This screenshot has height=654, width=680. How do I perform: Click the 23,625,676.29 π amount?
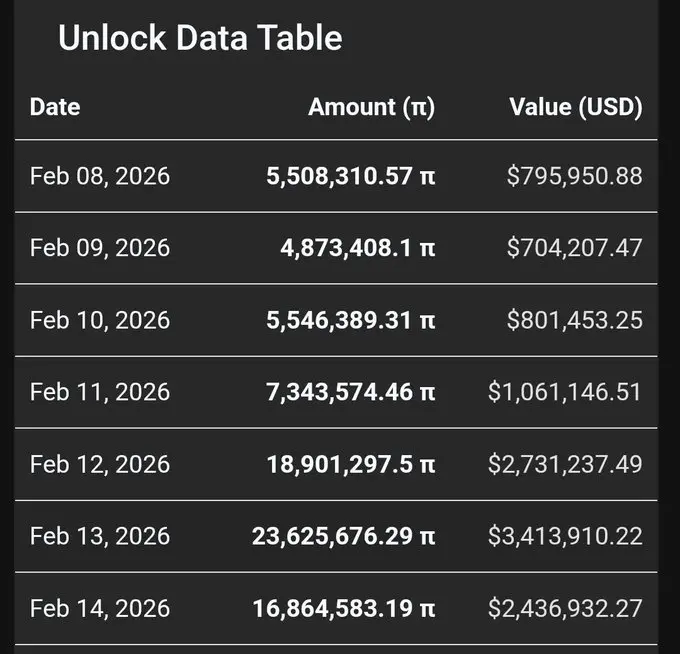(x=343, y=536)
